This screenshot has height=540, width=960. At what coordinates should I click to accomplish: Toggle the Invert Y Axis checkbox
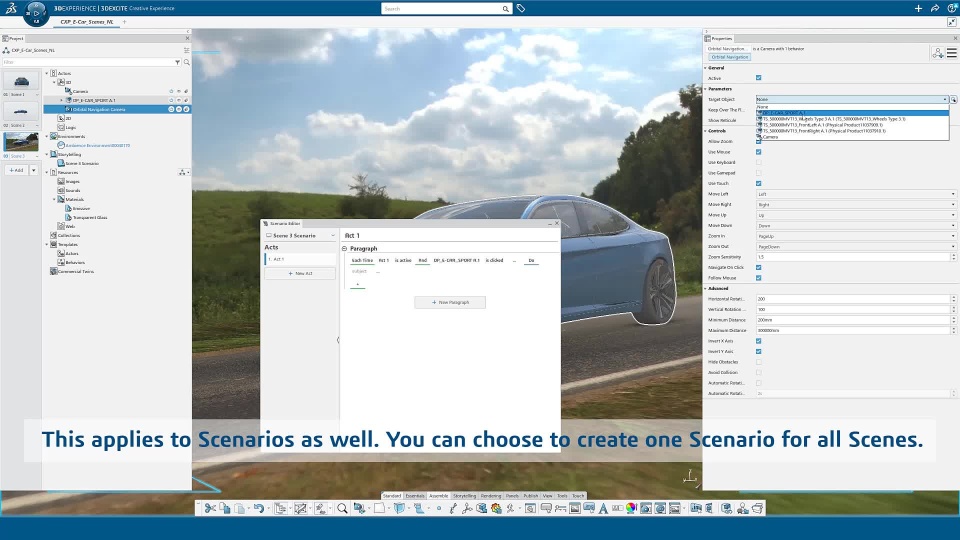click(759, 351)
